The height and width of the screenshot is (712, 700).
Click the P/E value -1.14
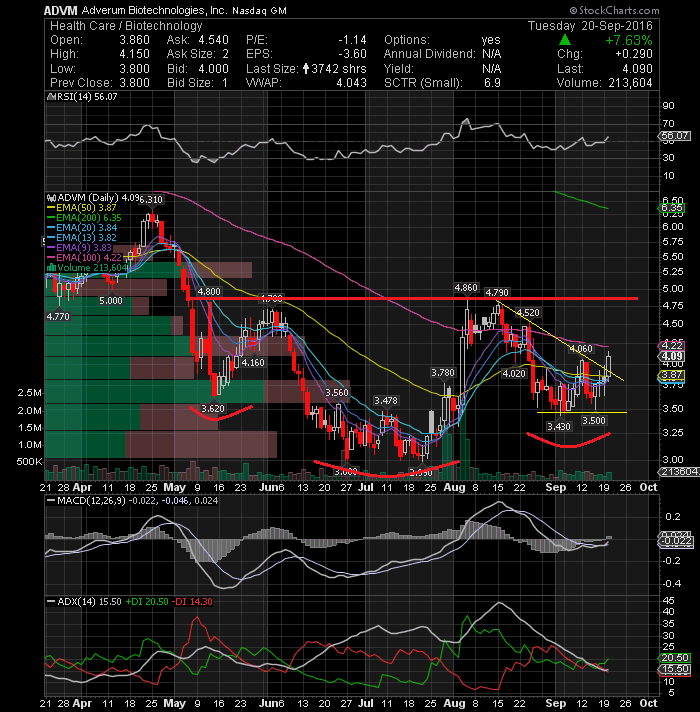[352, 40]
